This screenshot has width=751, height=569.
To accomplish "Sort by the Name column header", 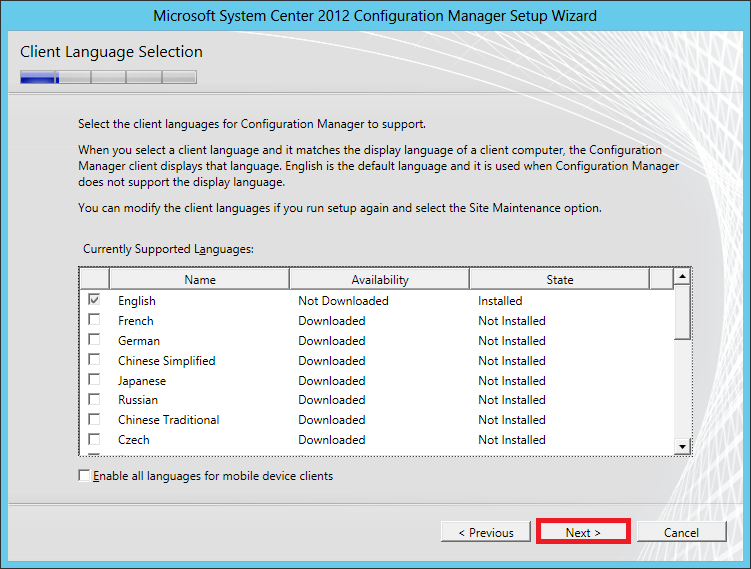I will tap(199, 279).
